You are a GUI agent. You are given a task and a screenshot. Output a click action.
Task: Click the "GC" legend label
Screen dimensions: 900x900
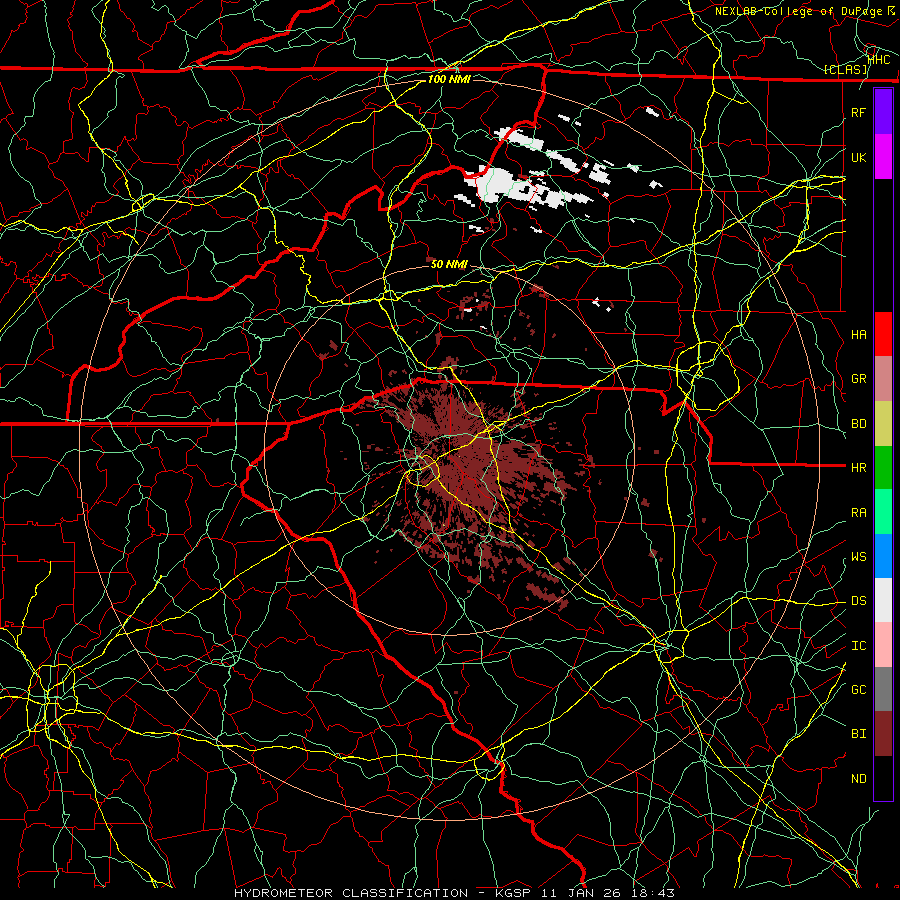(858, 690)
